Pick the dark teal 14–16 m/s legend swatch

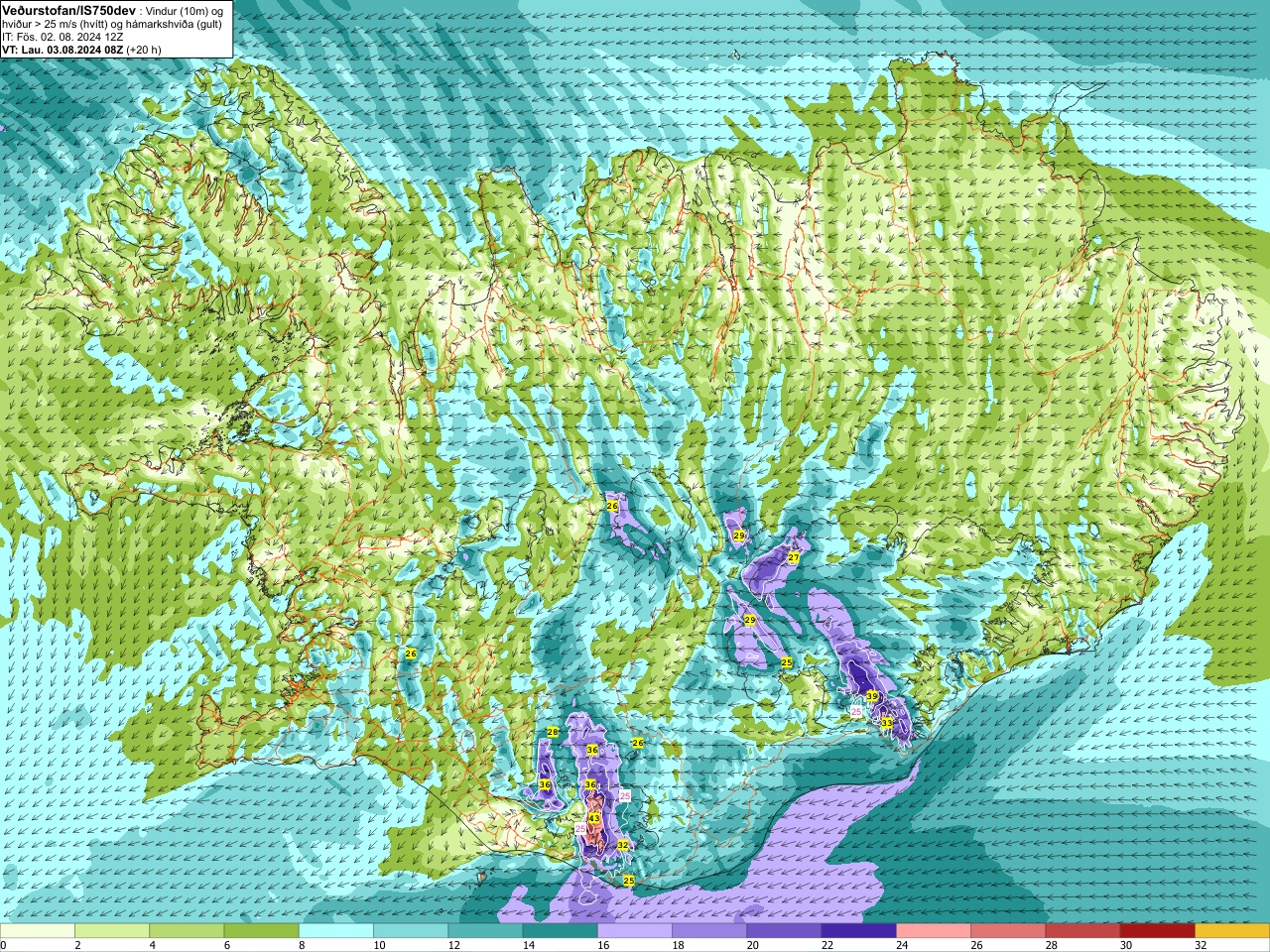click(x=561, y=930)
